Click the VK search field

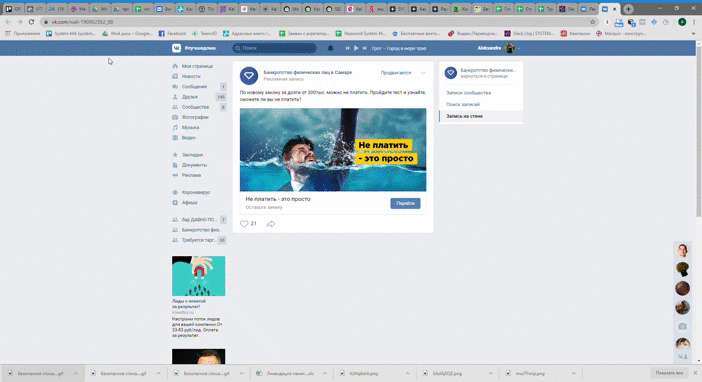coord(274,48)
